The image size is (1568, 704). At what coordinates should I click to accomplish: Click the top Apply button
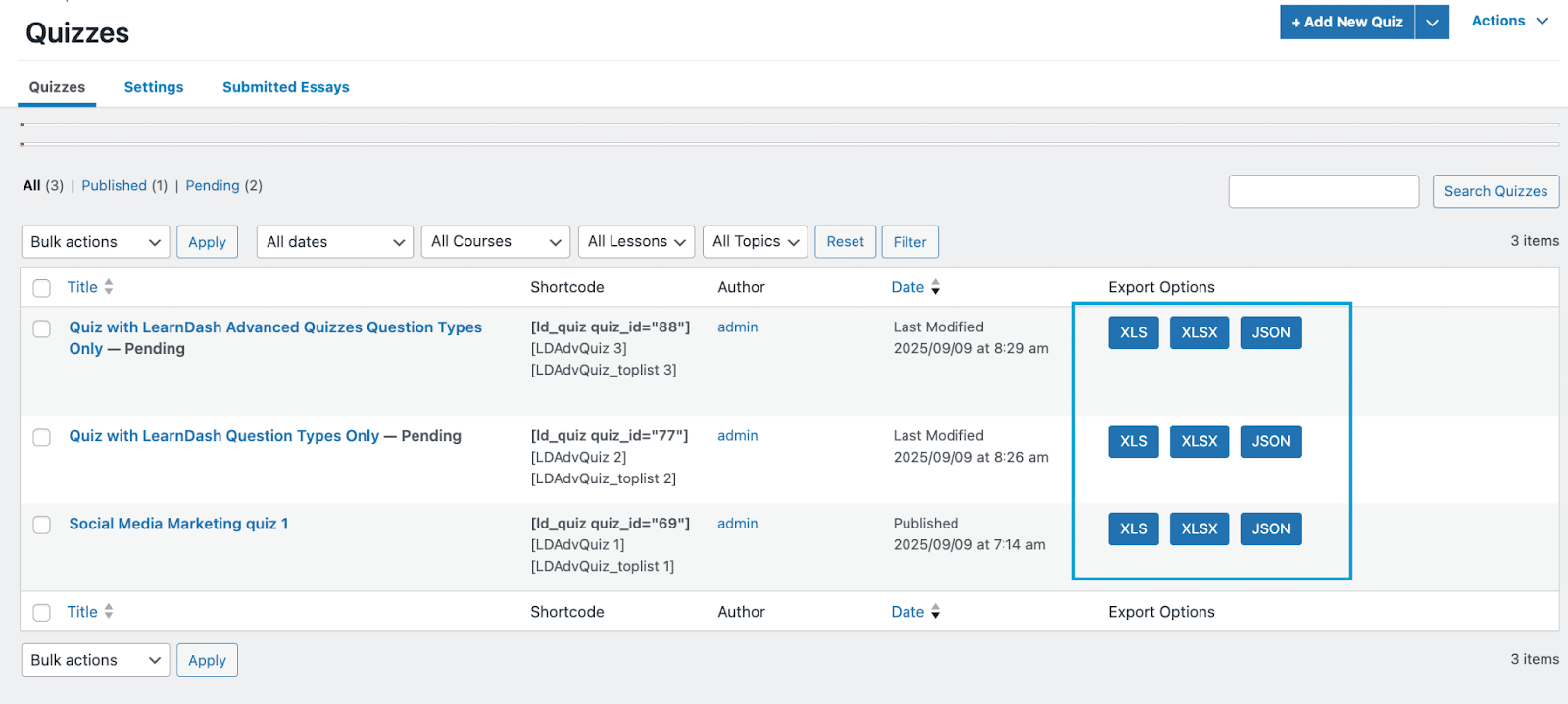point(207,242)
